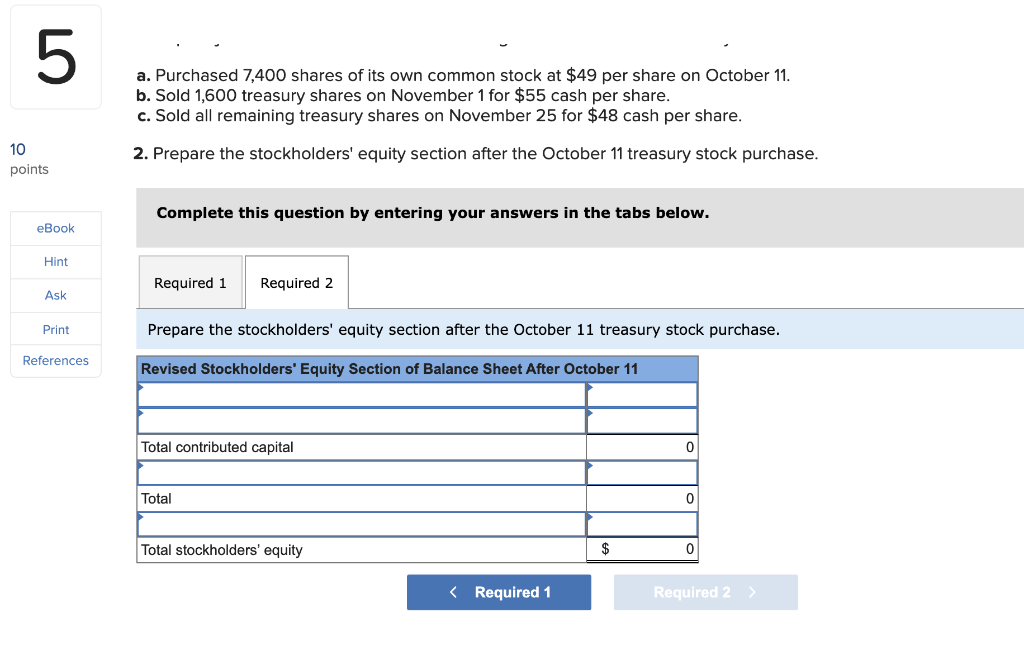Open the first amount cell dropdown arrow
The image size is (1024, 655).
click(x=641, y=394)
